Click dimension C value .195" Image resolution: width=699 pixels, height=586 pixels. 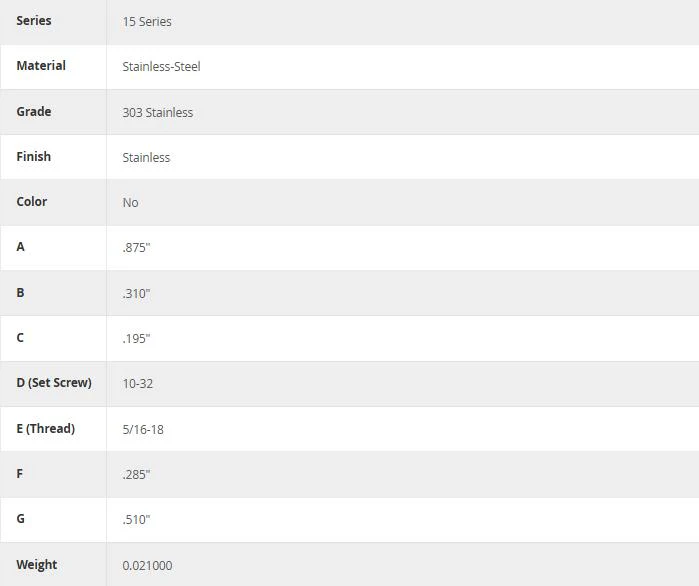136,339
